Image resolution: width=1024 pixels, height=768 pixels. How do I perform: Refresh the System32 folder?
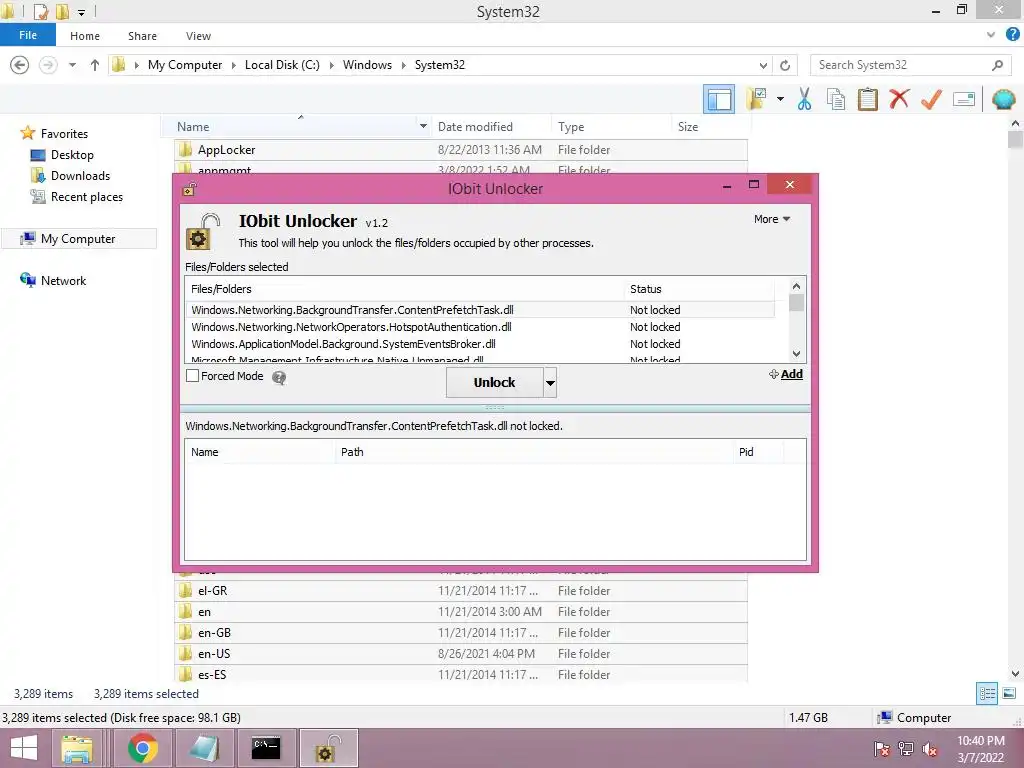[785, 65]
